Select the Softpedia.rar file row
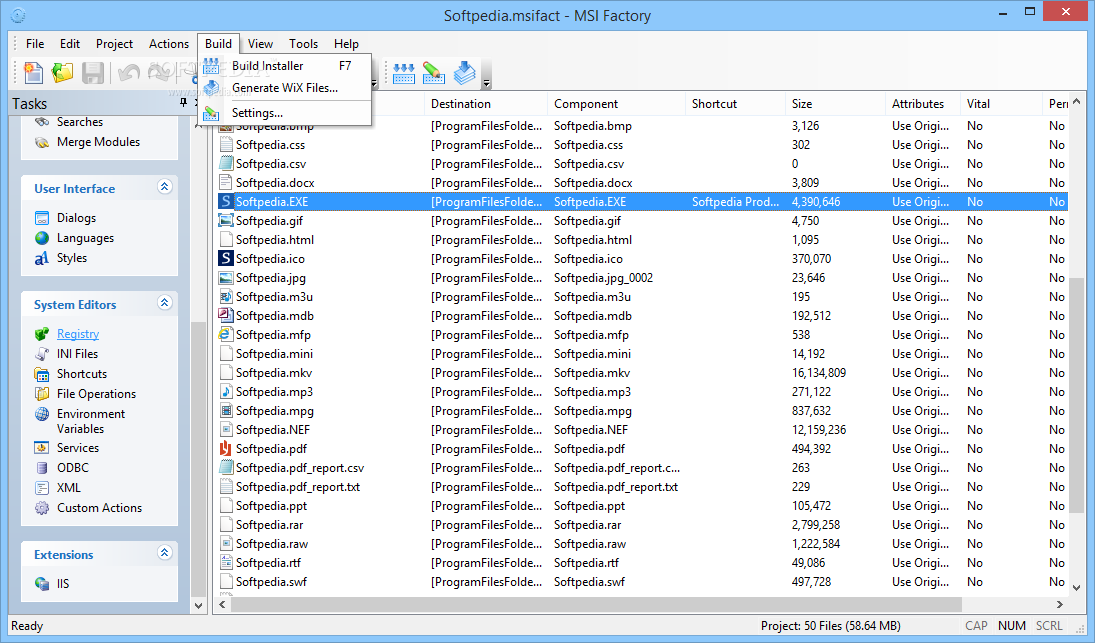This screenshot has height=643, width=1095. (x=641, y=525)
